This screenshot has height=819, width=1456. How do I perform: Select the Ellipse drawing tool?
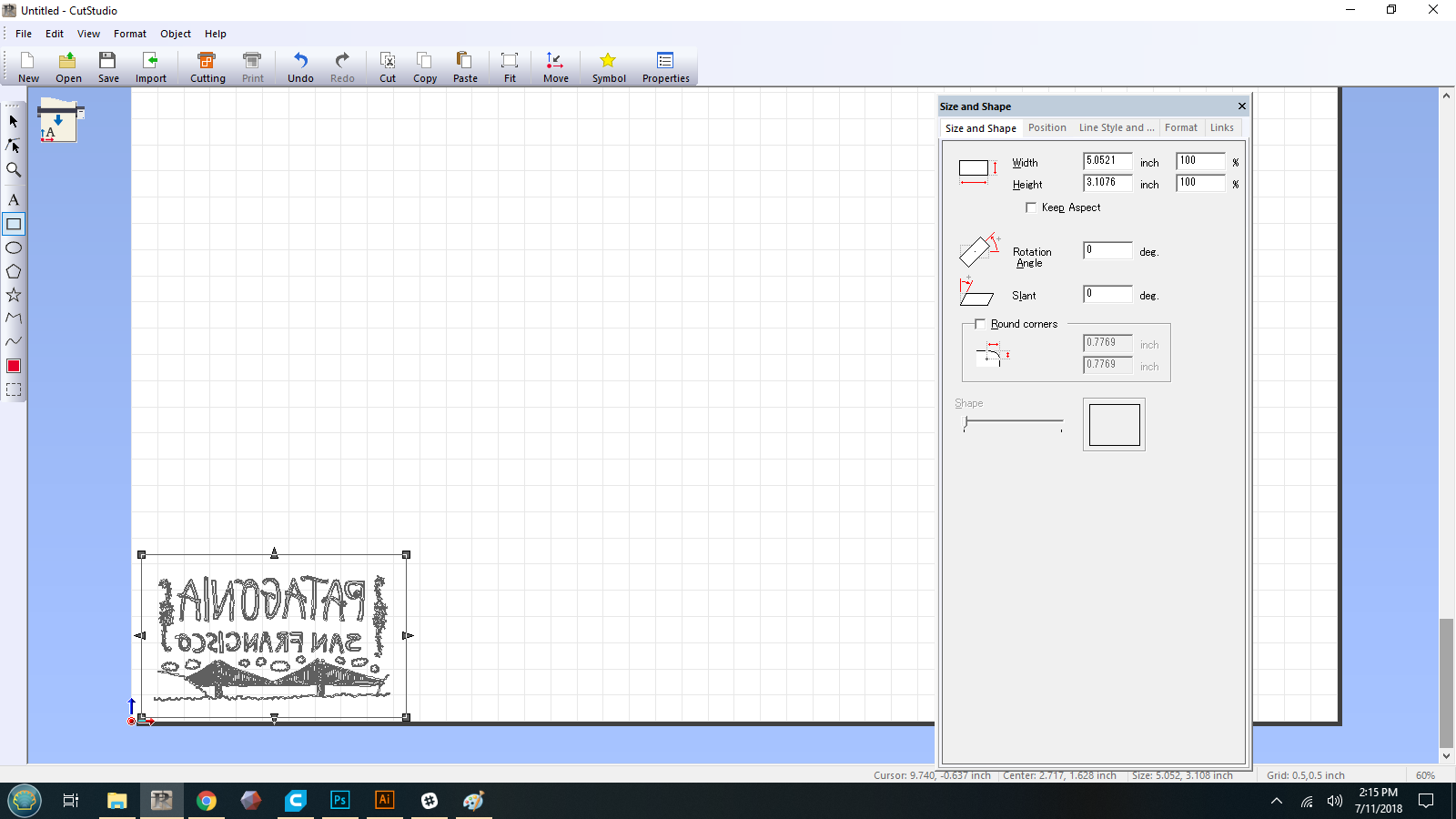coord(14,248)
